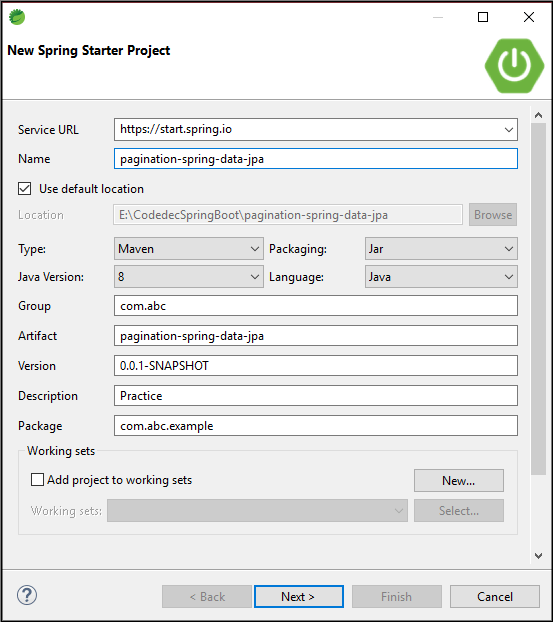Open the Type dropdown showing Maven
The image size is (553, 622).
point(189,249)
